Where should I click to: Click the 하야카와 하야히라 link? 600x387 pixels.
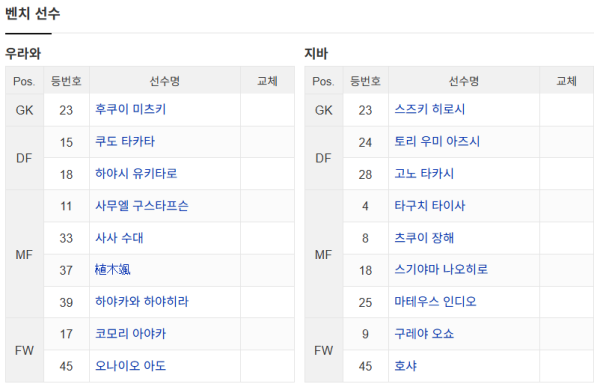point(142,302)
